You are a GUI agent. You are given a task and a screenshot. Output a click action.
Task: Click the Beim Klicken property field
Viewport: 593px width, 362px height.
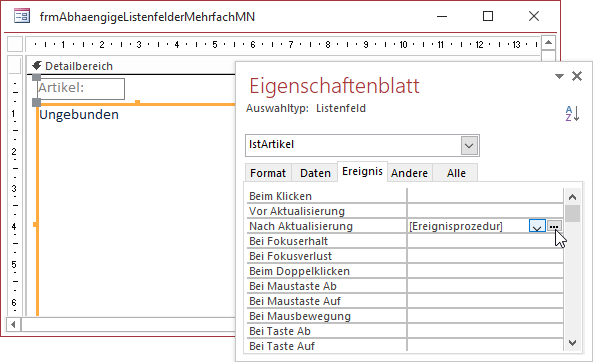point(485,196)
